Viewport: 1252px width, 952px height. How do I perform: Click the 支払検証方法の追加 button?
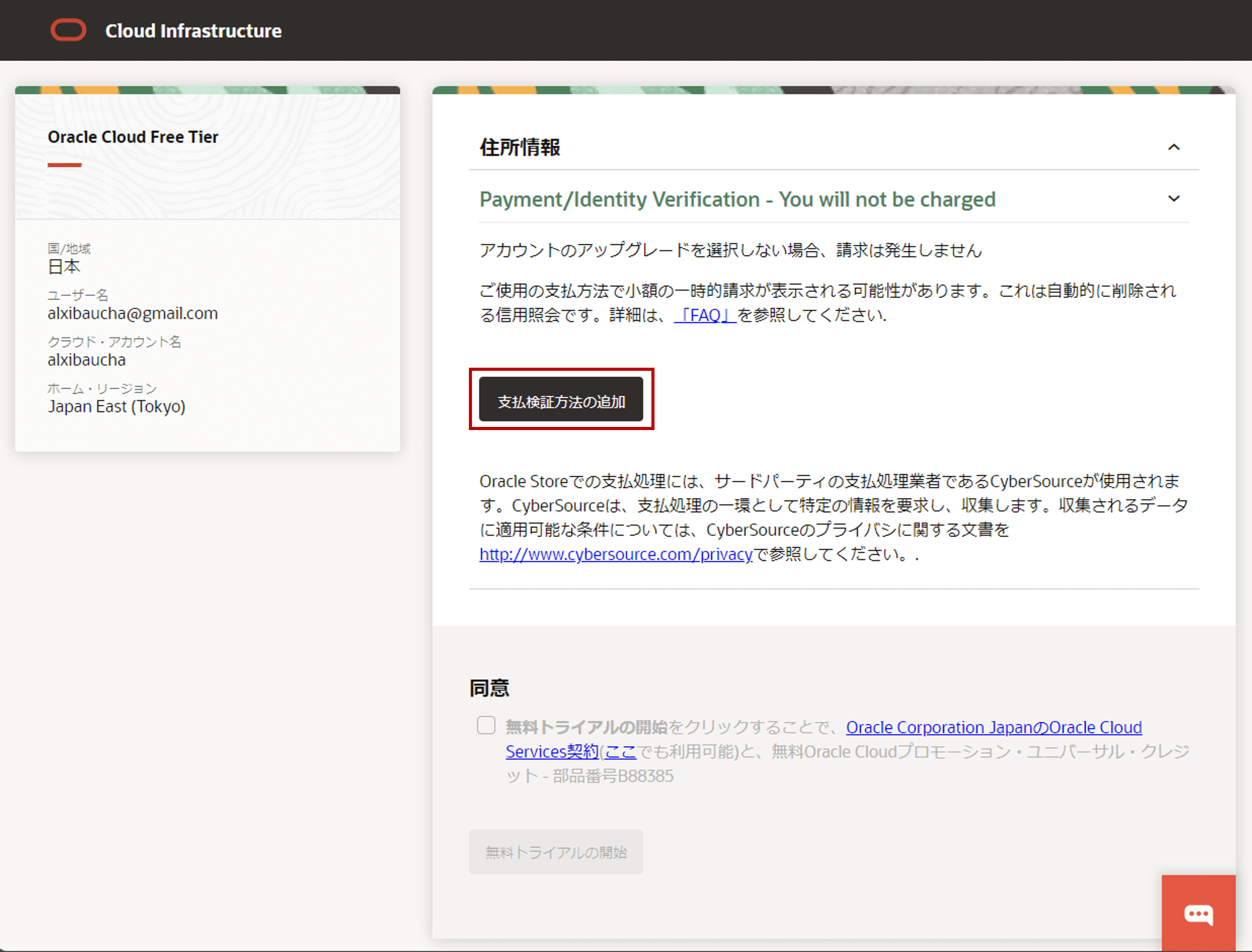pyautogui.click(x=561, y=400)
